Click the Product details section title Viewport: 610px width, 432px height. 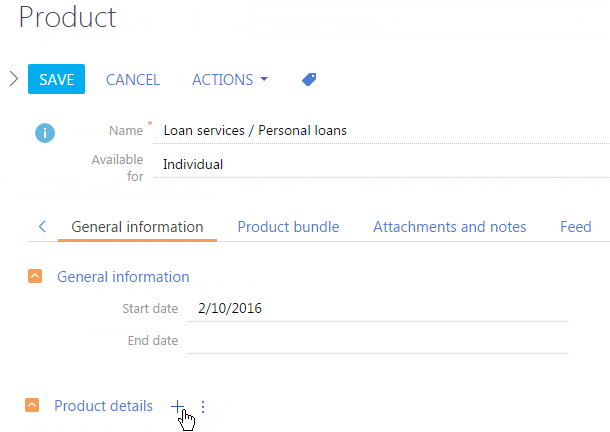[103, 406]
